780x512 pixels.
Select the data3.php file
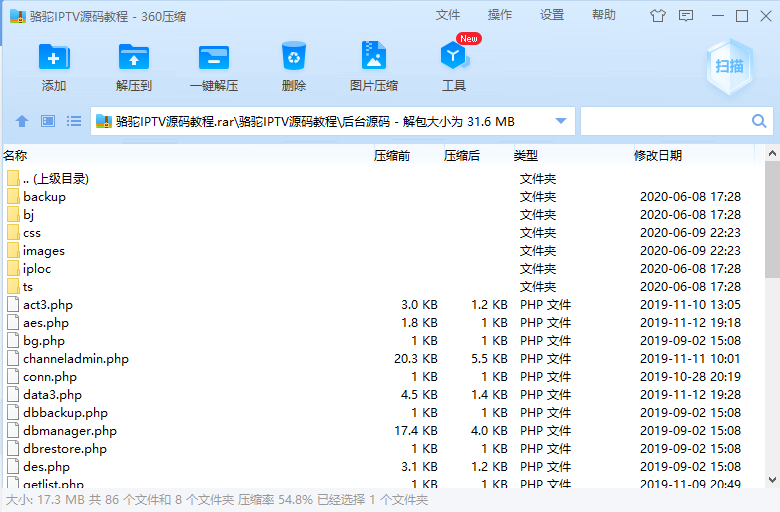coord(383,395)
